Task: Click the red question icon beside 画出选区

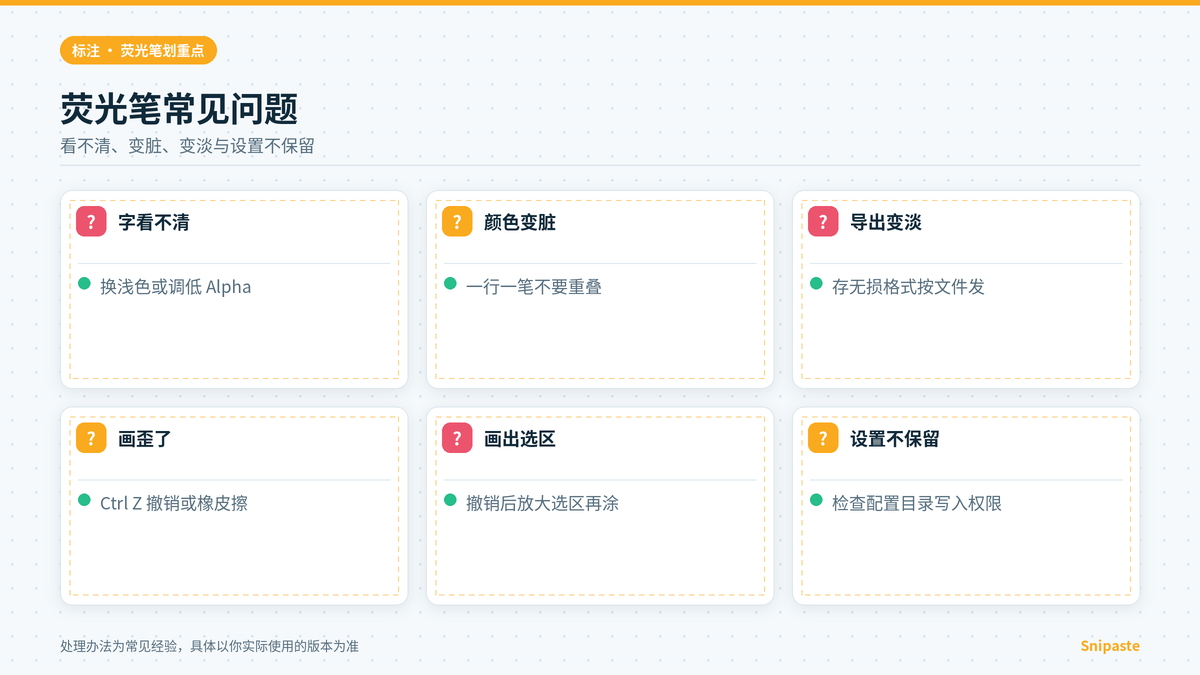Action: tap(457, 438)
